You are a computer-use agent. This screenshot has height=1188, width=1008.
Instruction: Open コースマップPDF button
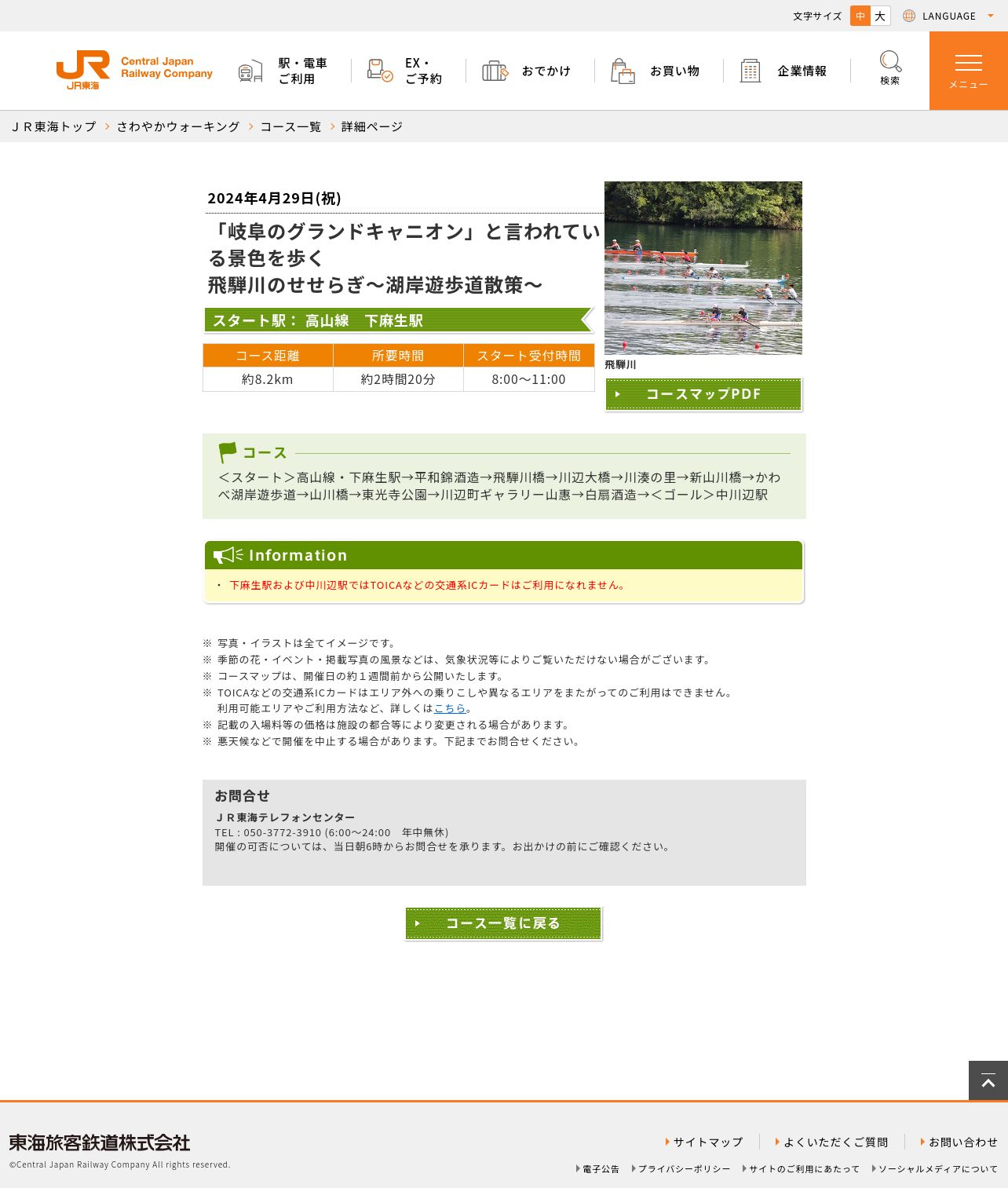coord(703,394)
